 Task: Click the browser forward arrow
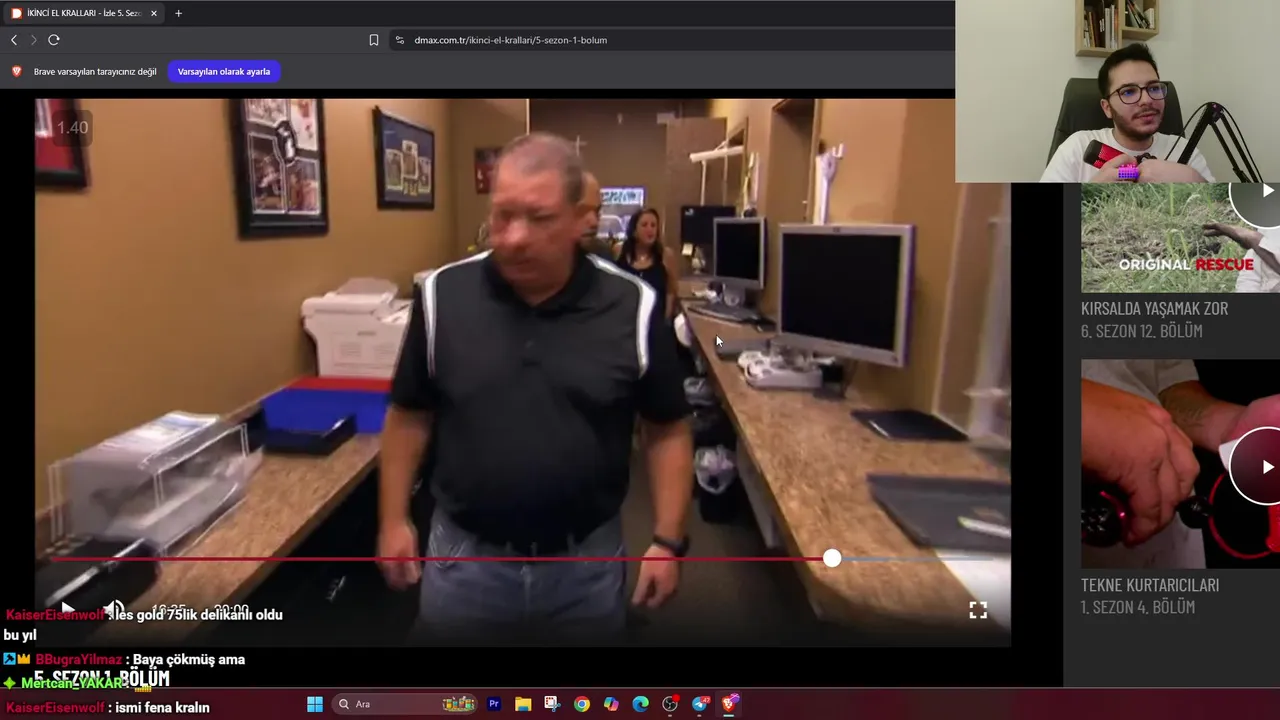click(x=33, y=40)
